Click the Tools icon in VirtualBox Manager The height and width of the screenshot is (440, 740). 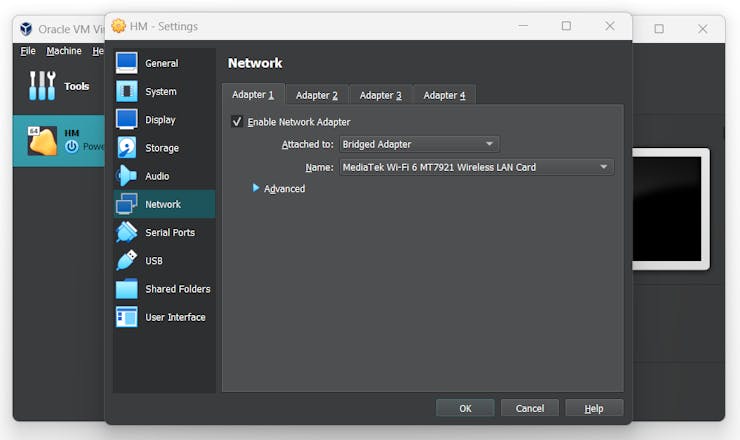[x=43, y=86]
